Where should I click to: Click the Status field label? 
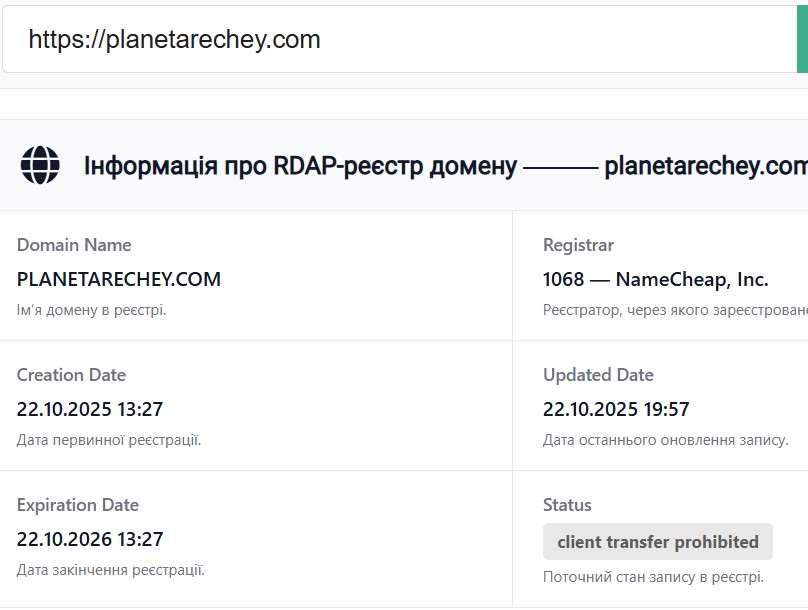pyautogui.click(x=567, y=505)
